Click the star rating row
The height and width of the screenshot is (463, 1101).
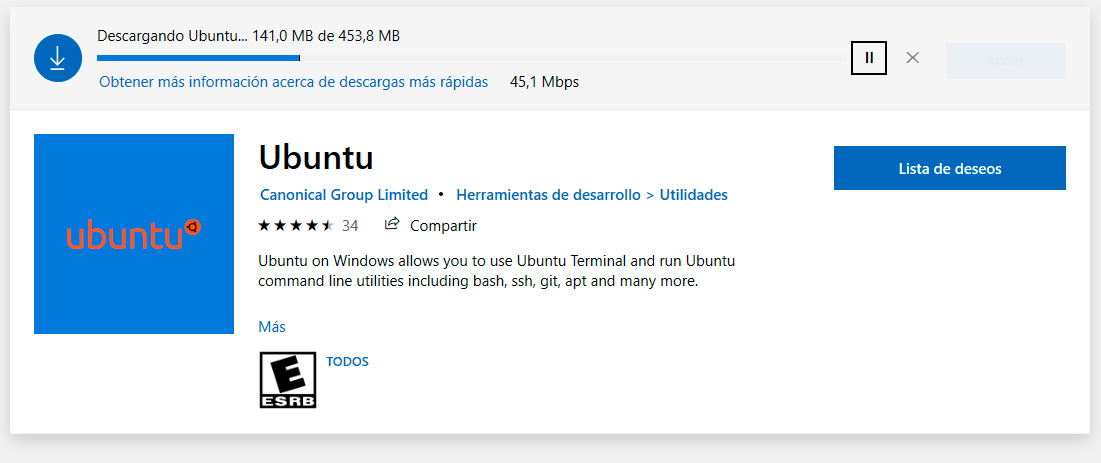[296, 226]
